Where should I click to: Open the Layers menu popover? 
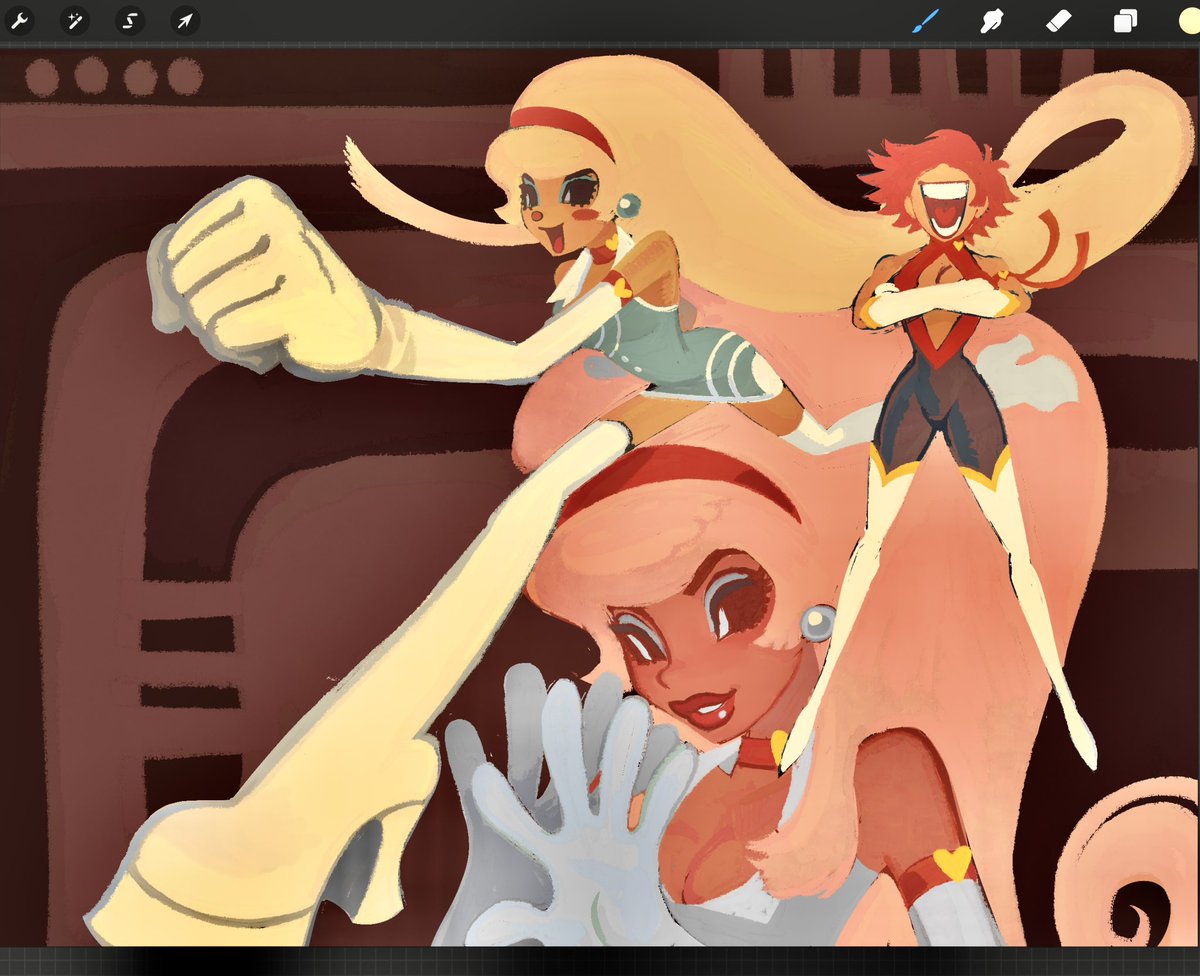(1123, 22)
